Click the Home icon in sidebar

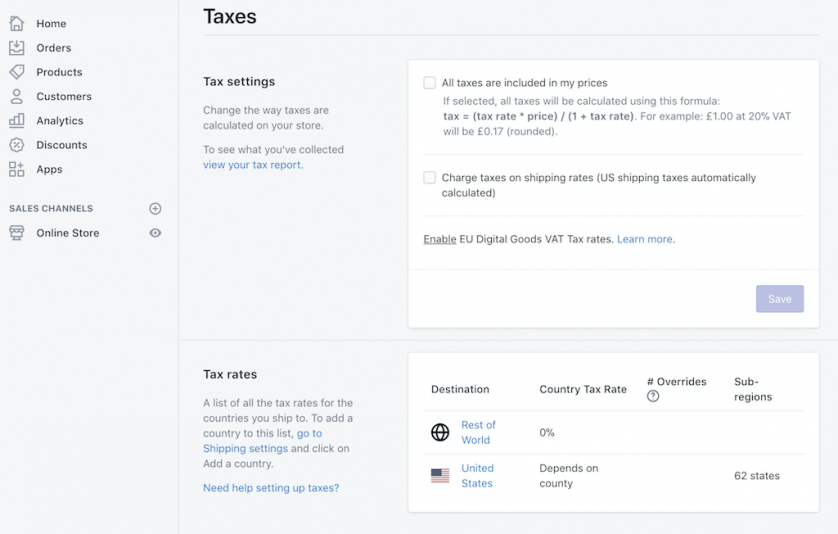click(x=16, y=23)
